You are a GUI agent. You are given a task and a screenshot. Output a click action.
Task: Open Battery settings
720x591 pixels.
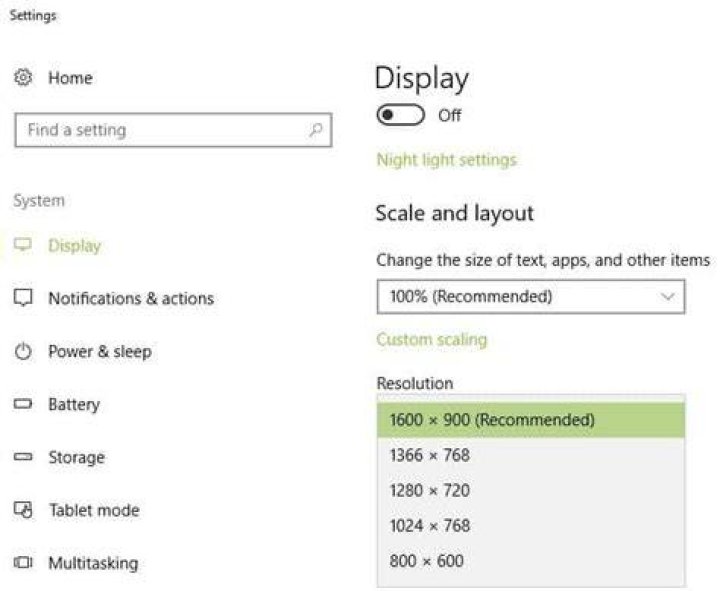tap(74, 405)
